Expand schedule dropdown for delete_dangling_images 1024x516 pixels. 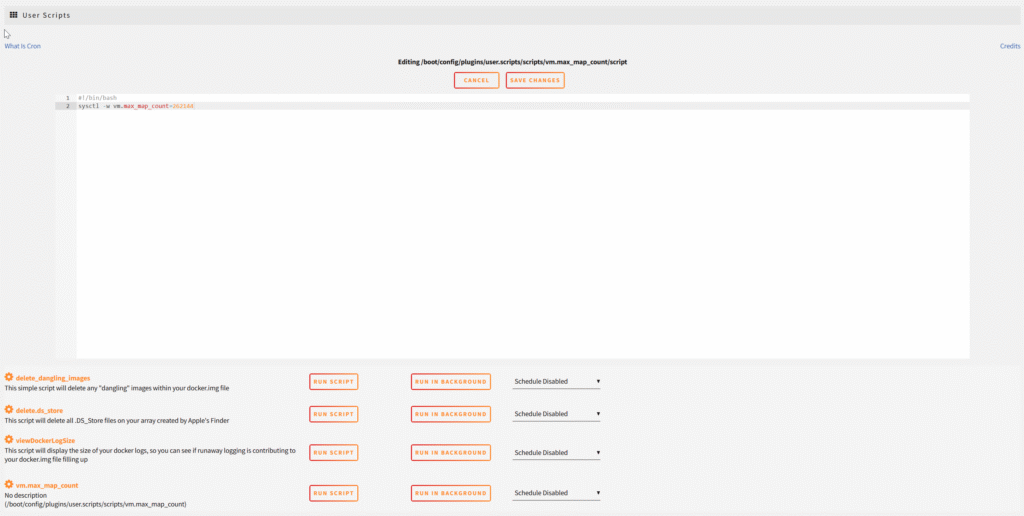(x=556, y=381)
